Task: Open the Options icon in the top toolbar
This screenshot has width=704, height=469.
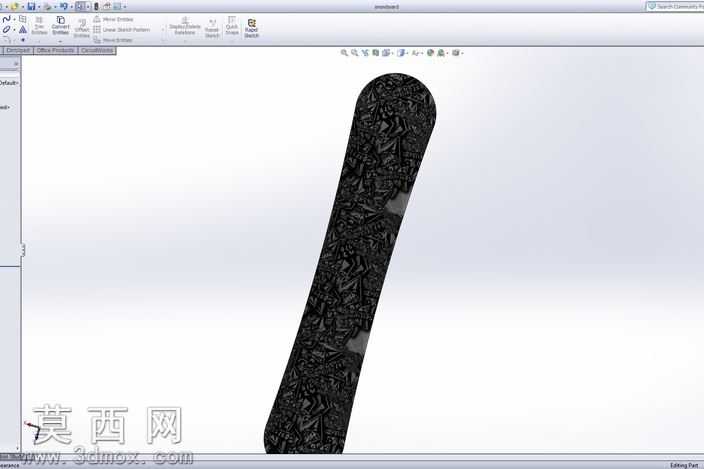Action: tap(117, 6)
